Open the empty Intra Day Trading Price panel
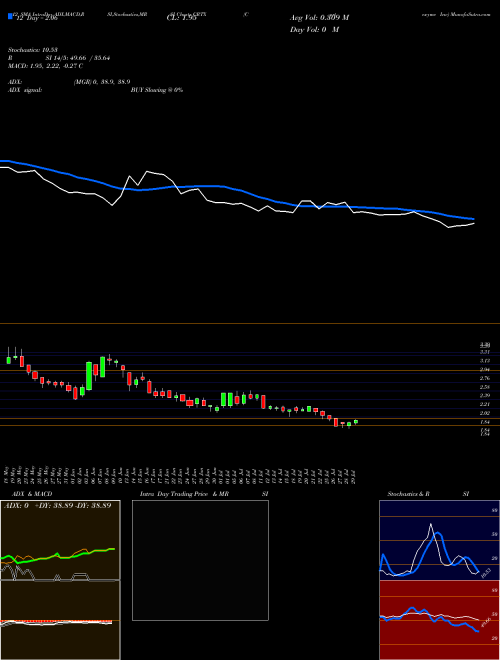 coord(200,560)
